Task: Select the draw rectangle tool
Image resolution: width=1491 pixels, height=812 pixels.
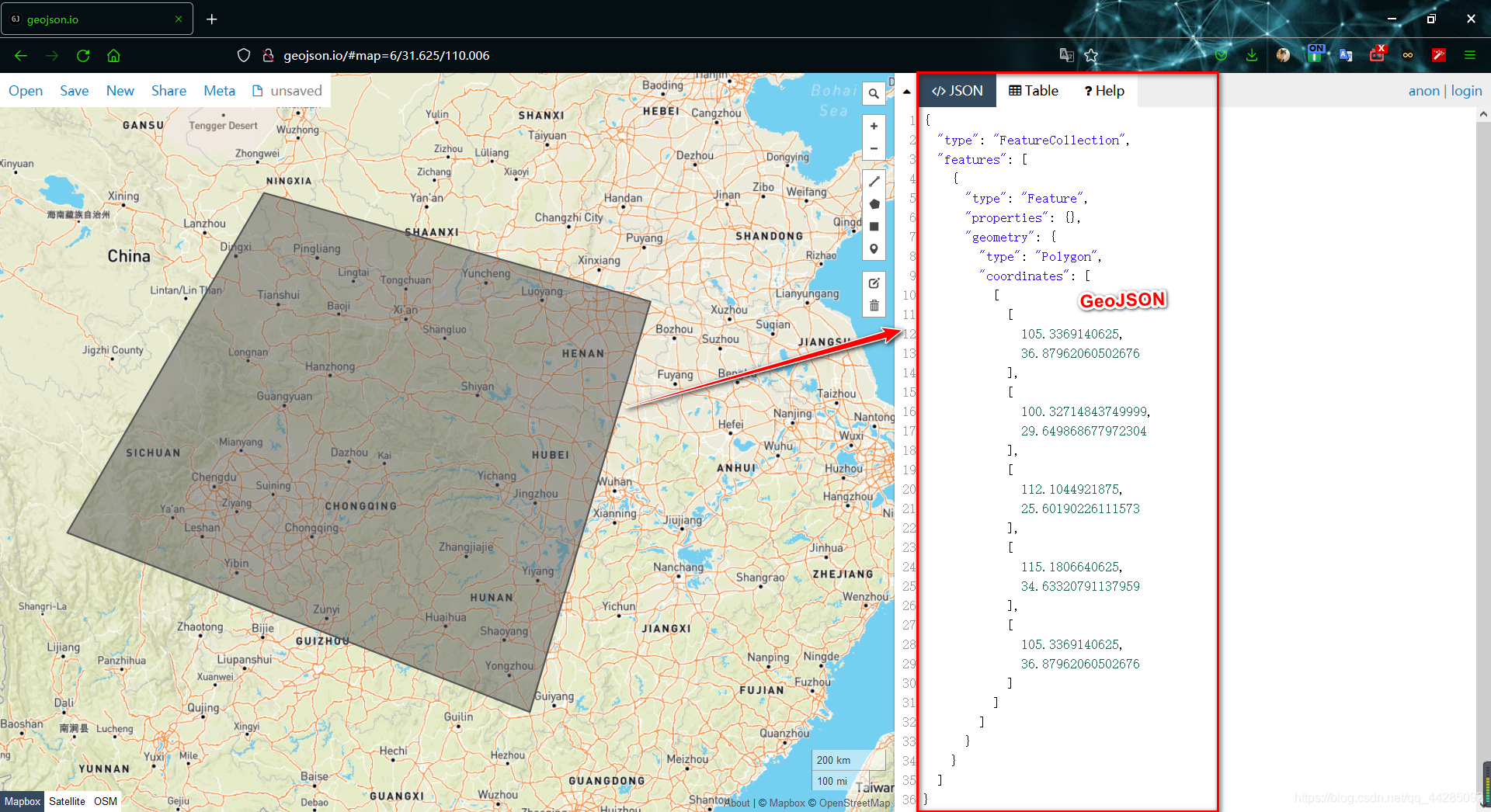Action: click(874, 226)
